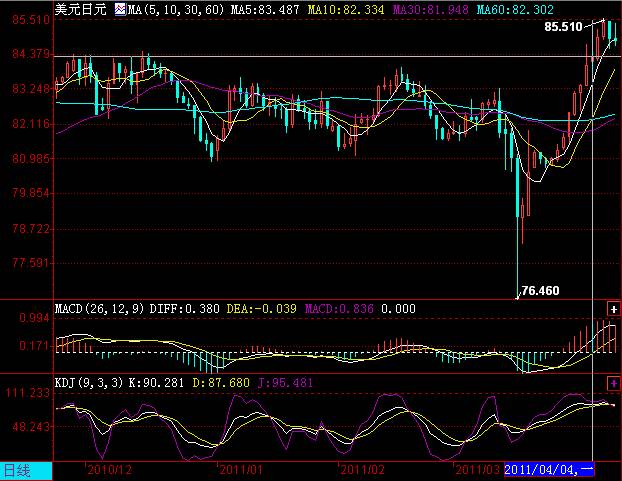
Task: Click the DIFF:0.380 value
Action: [184, 309]
